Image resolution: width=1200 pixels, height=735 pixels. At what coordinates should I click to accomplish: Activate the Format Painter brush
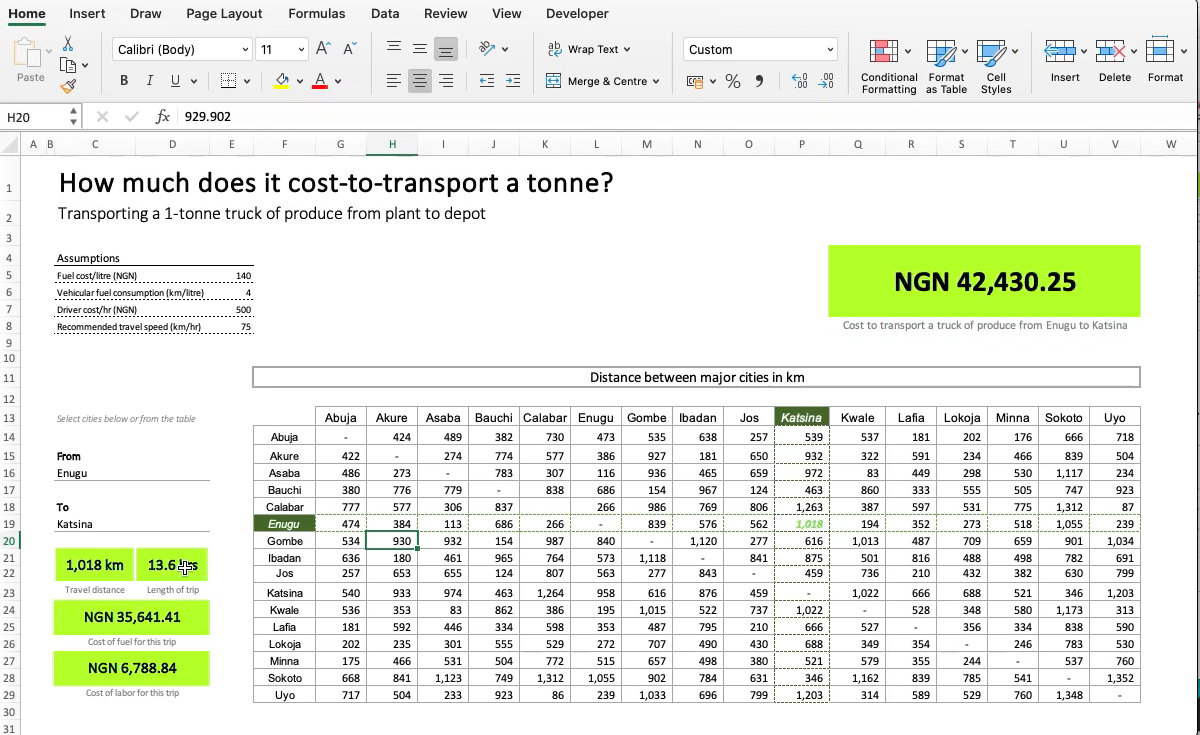pyautogui.click(x=67, y=87)
